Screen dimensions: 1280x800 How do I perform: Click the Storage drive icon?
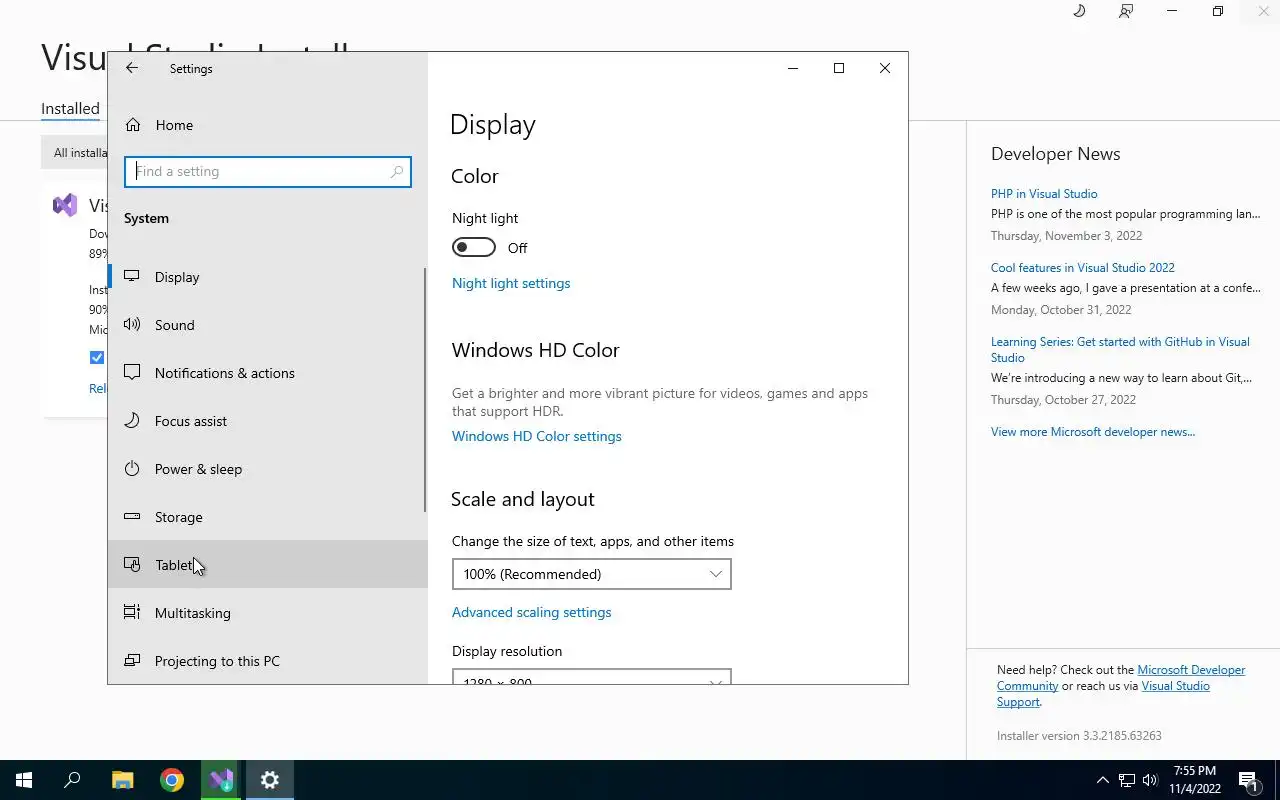(132, 516)
